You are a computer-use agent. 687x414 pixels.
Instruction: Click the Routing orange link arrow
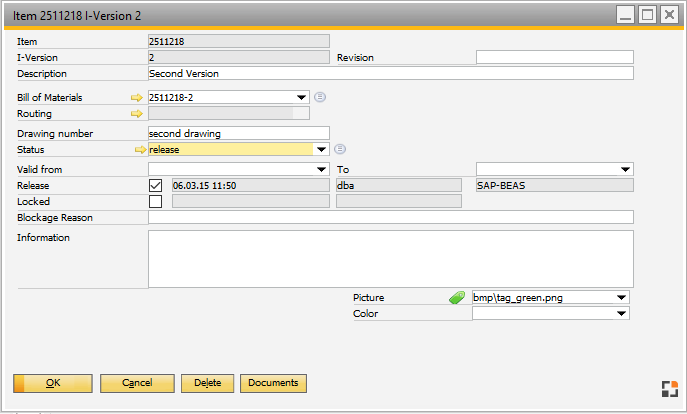[137, 114]
